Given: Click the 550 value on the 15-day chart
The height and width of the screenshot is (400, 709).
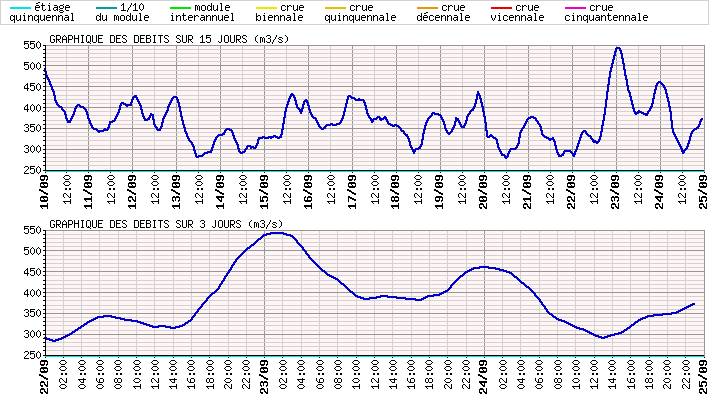Looking at the screenshot, I should coord(33,46).
